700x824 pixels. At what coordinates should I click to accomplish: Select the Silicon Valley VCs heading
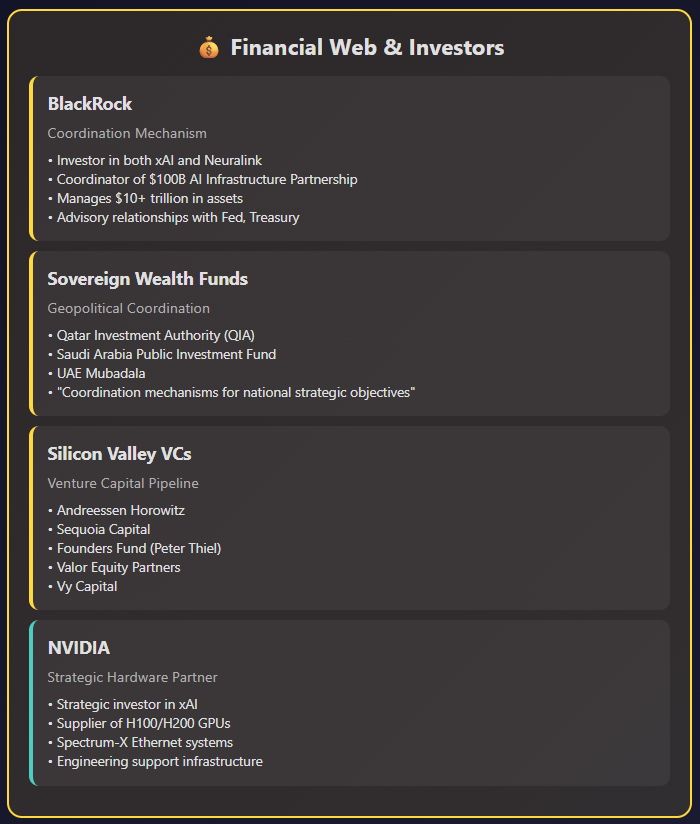(x=119, y=454)
